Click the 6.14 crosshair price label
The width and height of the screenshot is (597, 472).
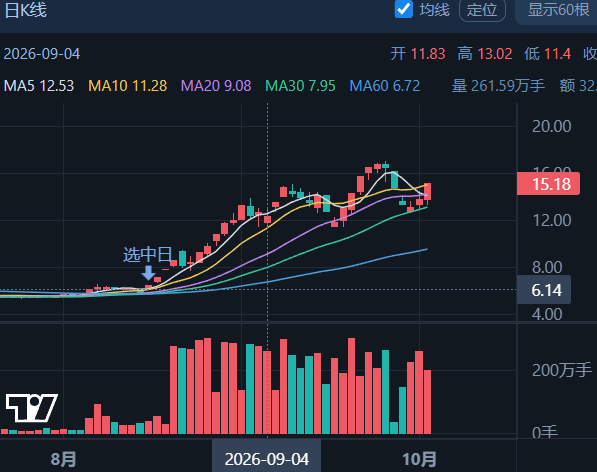pos(544,290)
